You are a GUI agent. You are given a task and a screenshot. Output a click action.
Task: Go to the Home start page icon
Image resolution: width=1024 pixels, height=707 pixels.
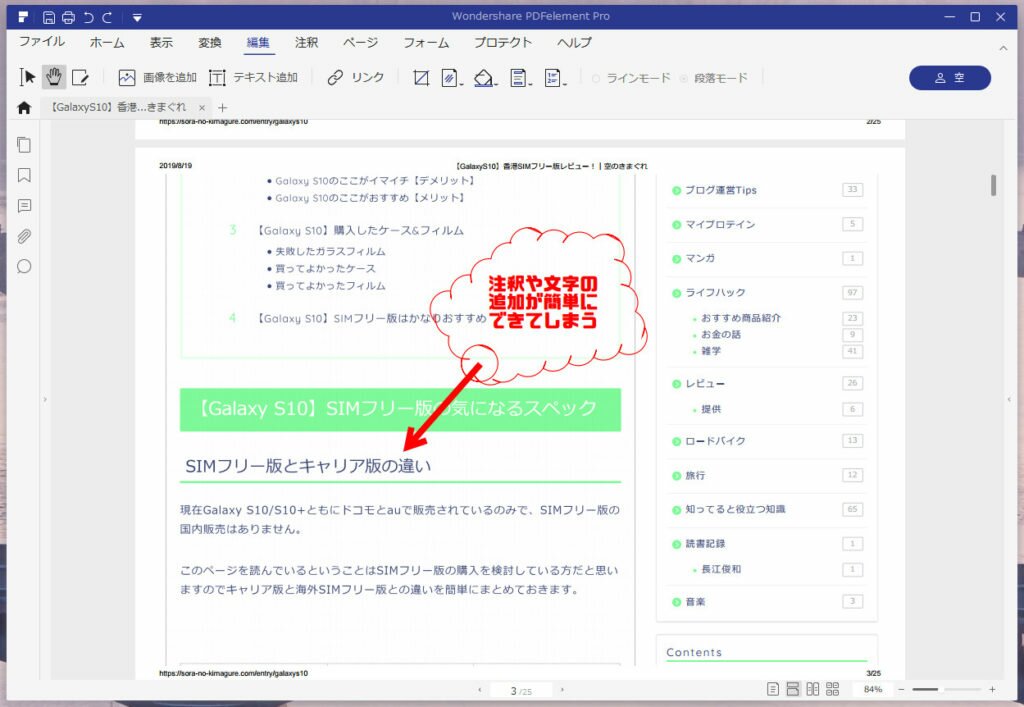point(24,108)
